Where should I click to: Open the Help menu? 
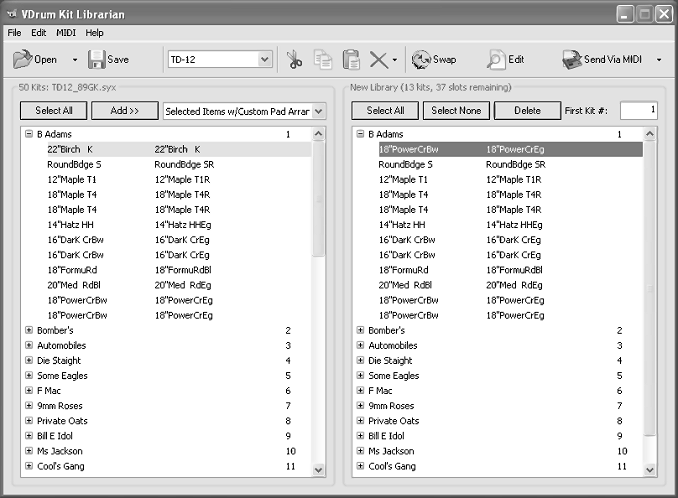94,33
